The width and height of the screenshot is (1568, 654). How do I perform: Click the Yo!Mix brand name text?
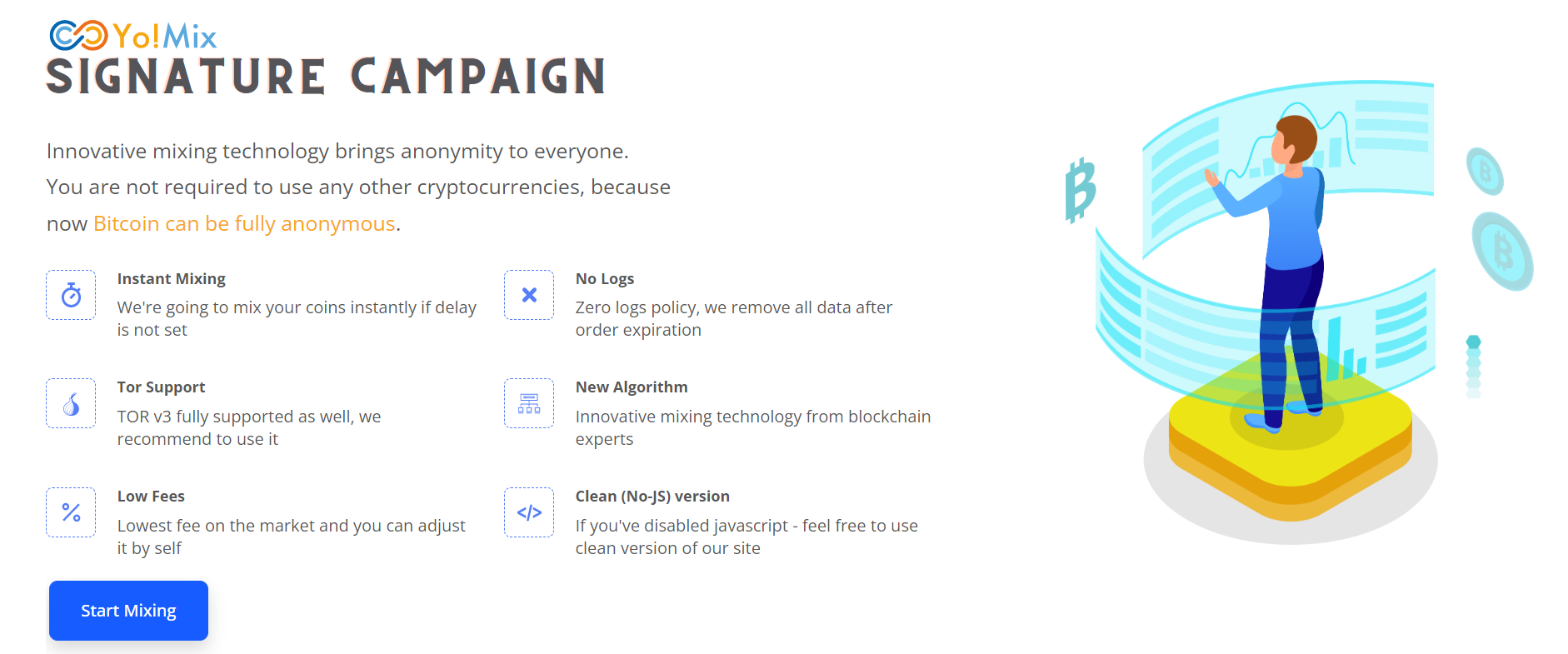pos(165,37)
